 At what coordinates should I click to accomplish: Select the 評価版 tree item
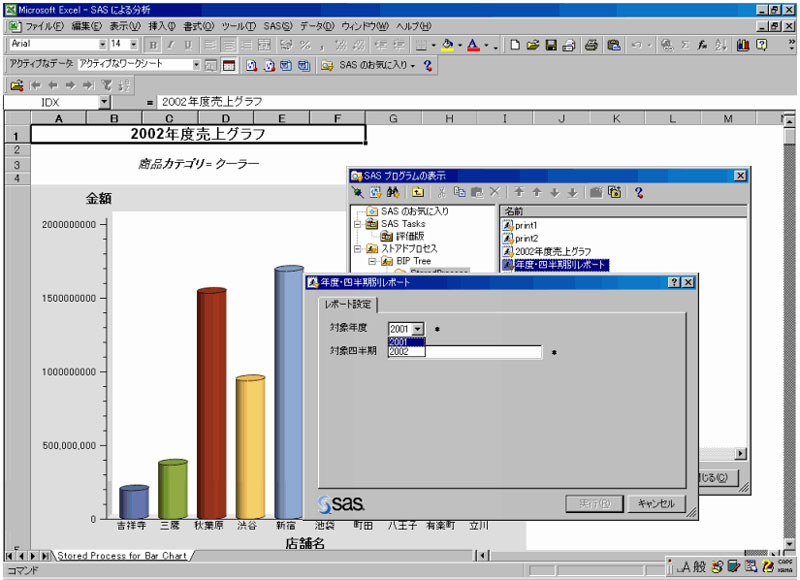point(410,236)
